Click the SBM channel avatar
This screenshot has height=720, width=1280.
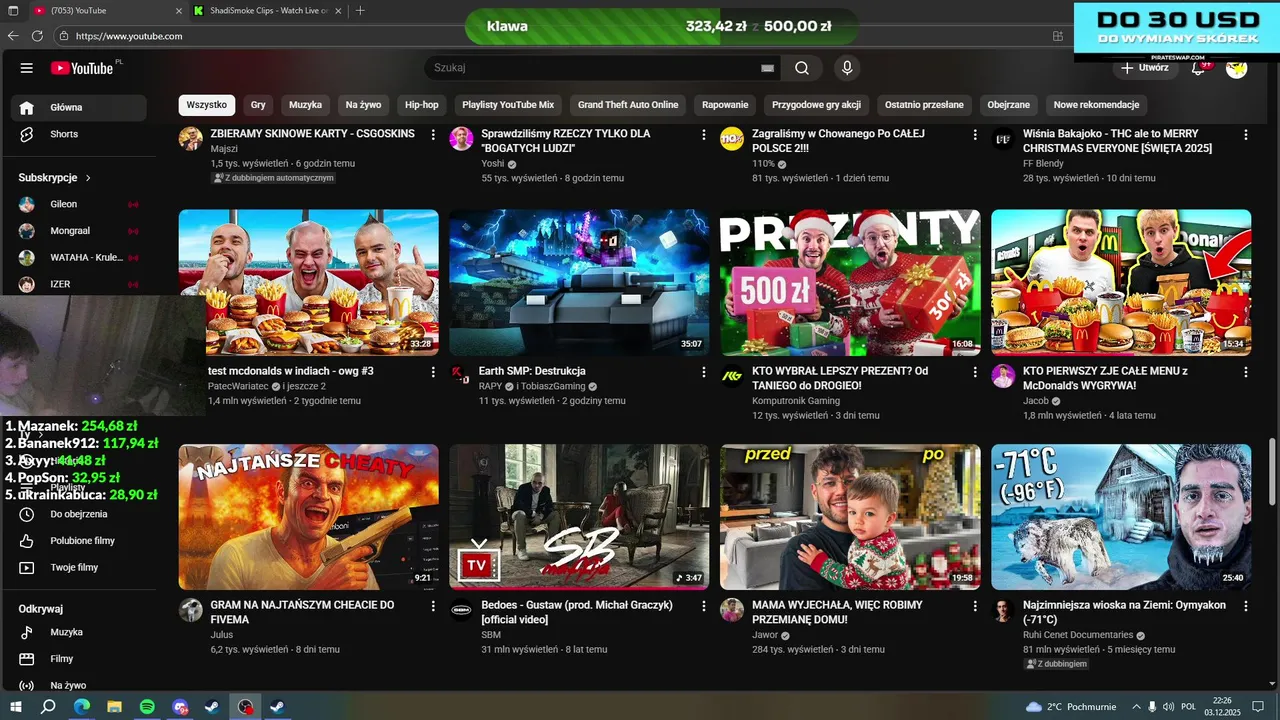point(461,610)
